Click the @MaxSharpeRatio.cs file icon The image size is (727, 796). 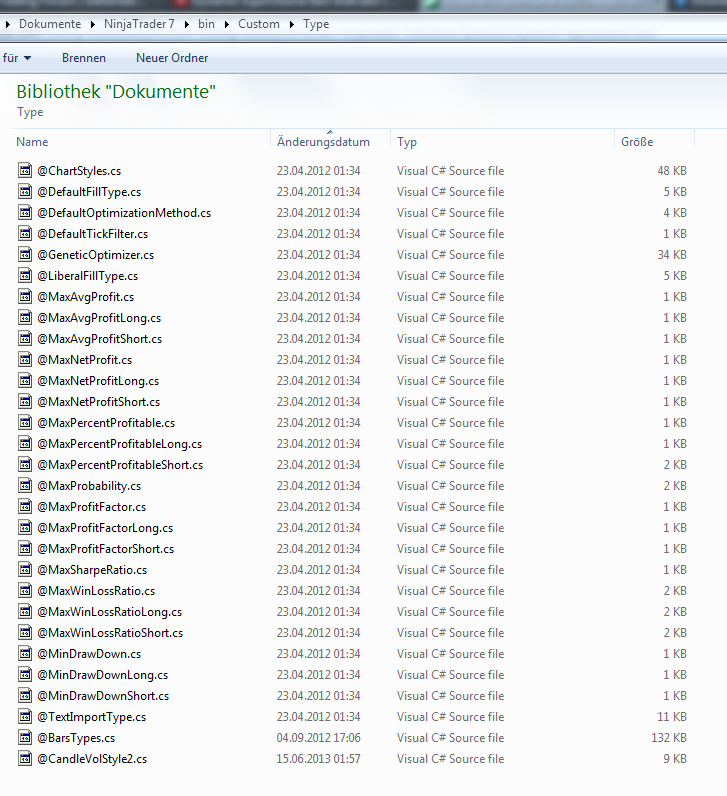(x=25, y=570)
